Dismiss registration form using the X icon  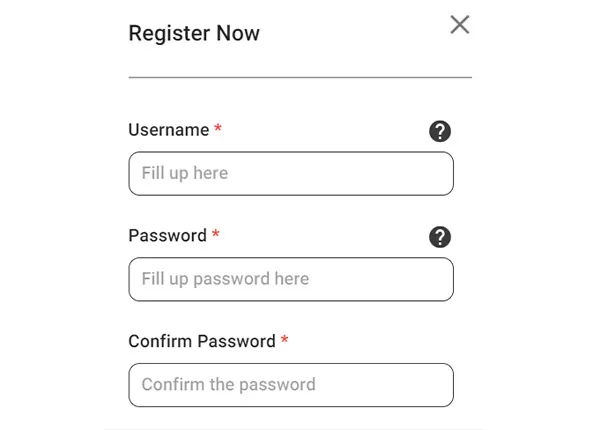click(459, 25)
